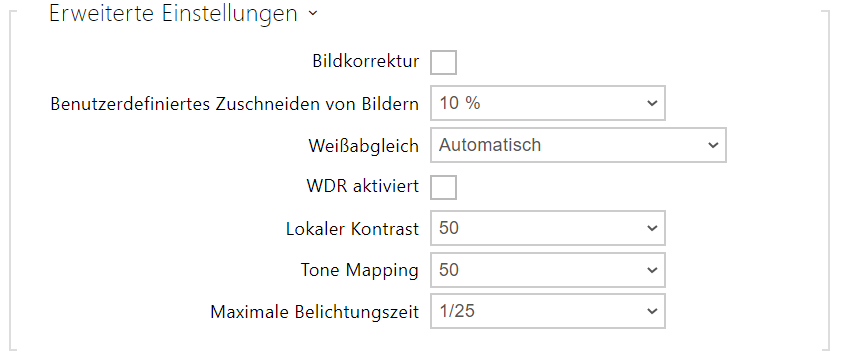Click the arrow icon of the Automatisch dropdown
This screenshot has height=360, width=841.
click(x=713, y=145)
